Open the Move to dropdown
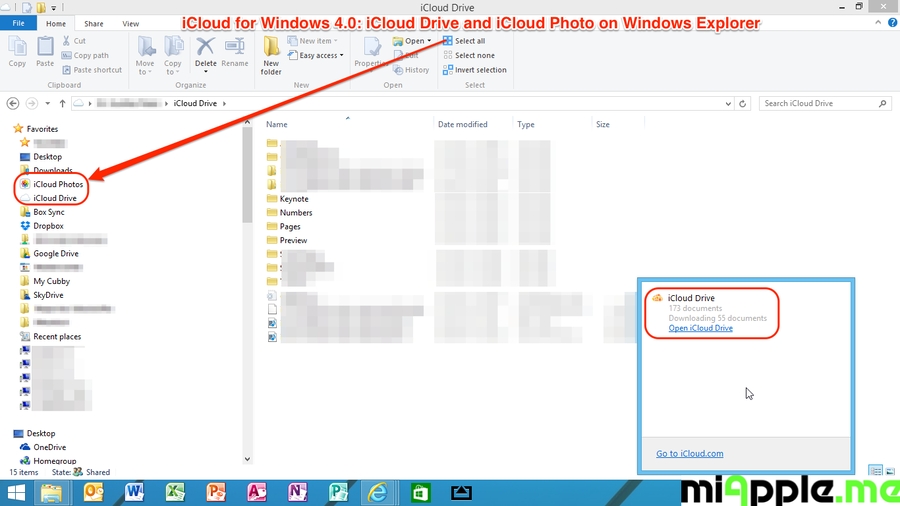The height and width of the screenshot is (506, 900). point(146,54)
